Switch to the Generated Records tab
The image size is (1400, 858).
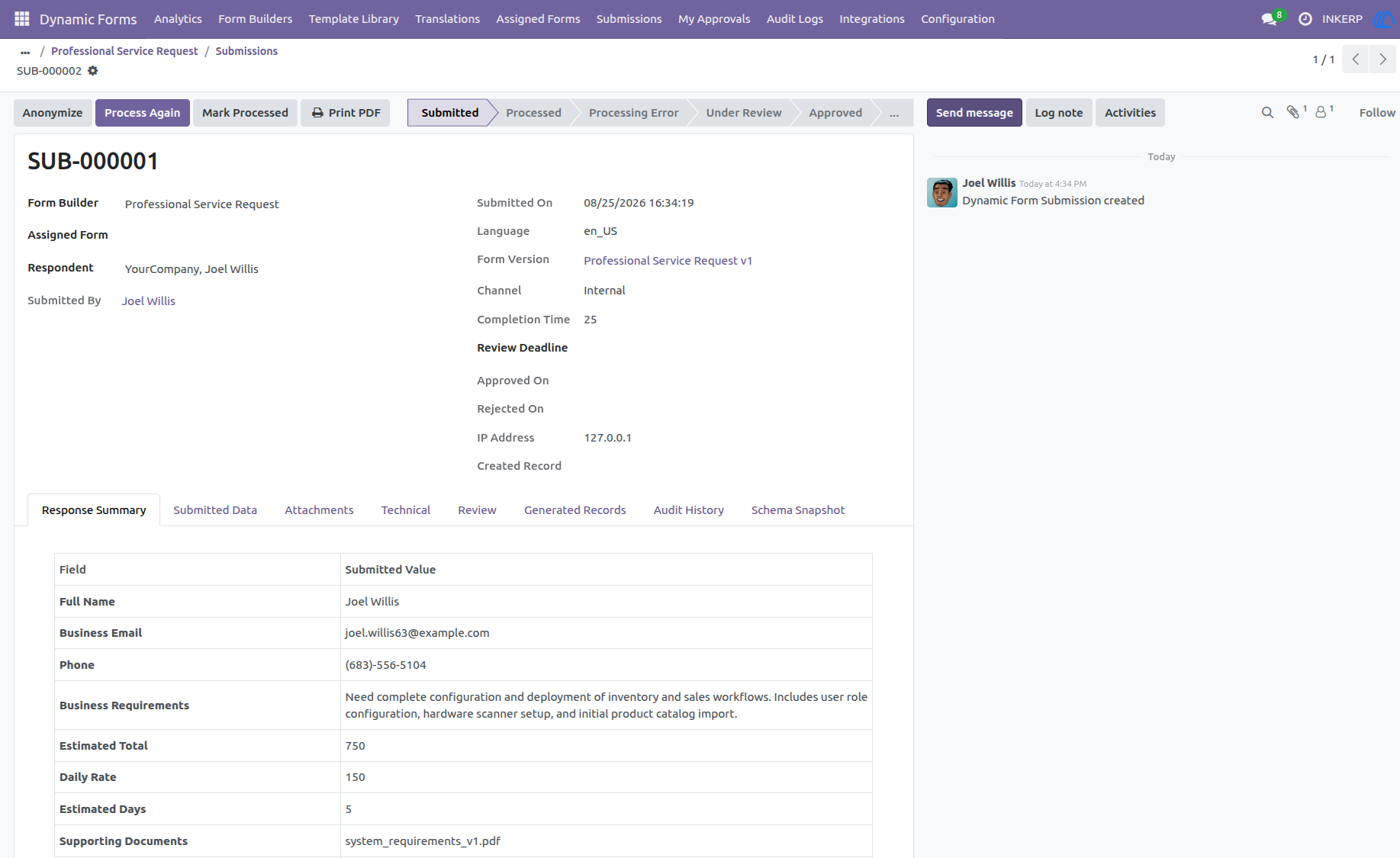574,510
